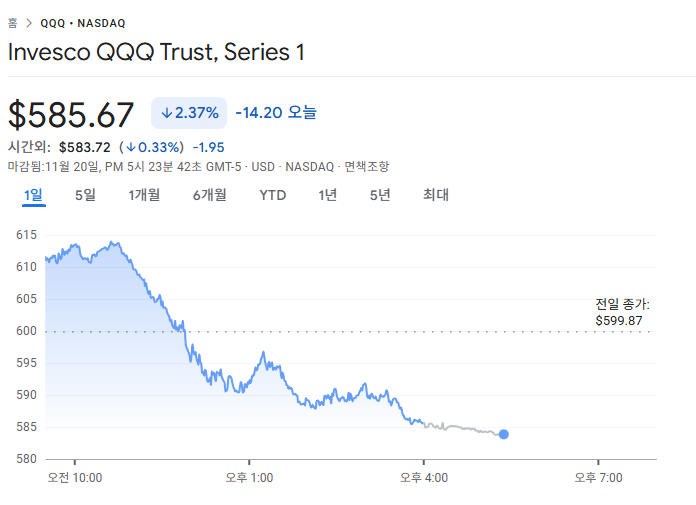This screenshot has height=505, width=696.
Task: Open the QQQ • NASDAQ breadcrumb
Action: point(83,23)
